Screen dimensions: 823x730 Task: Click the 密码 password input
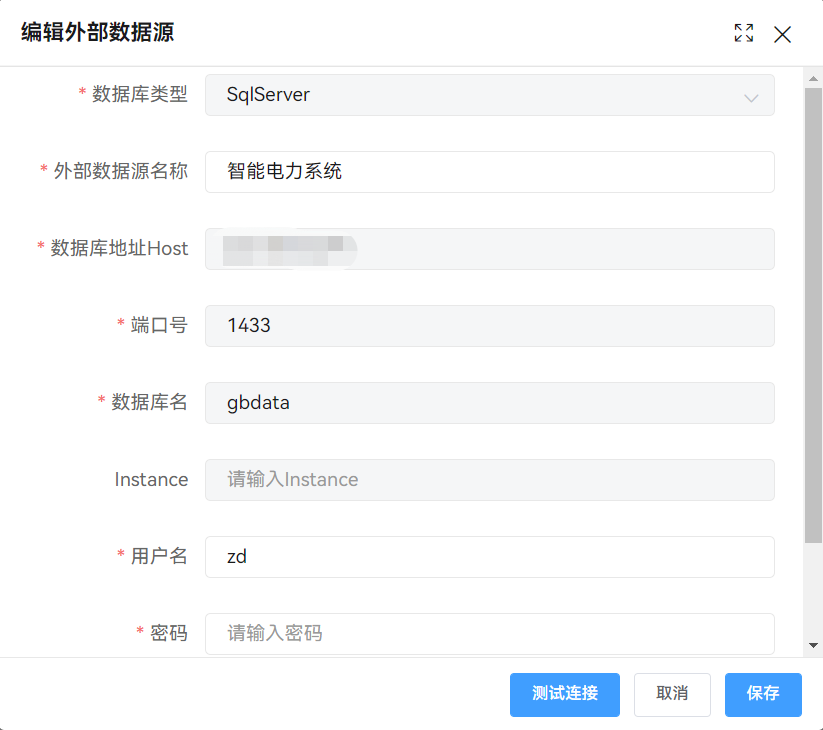pos(489,633)
